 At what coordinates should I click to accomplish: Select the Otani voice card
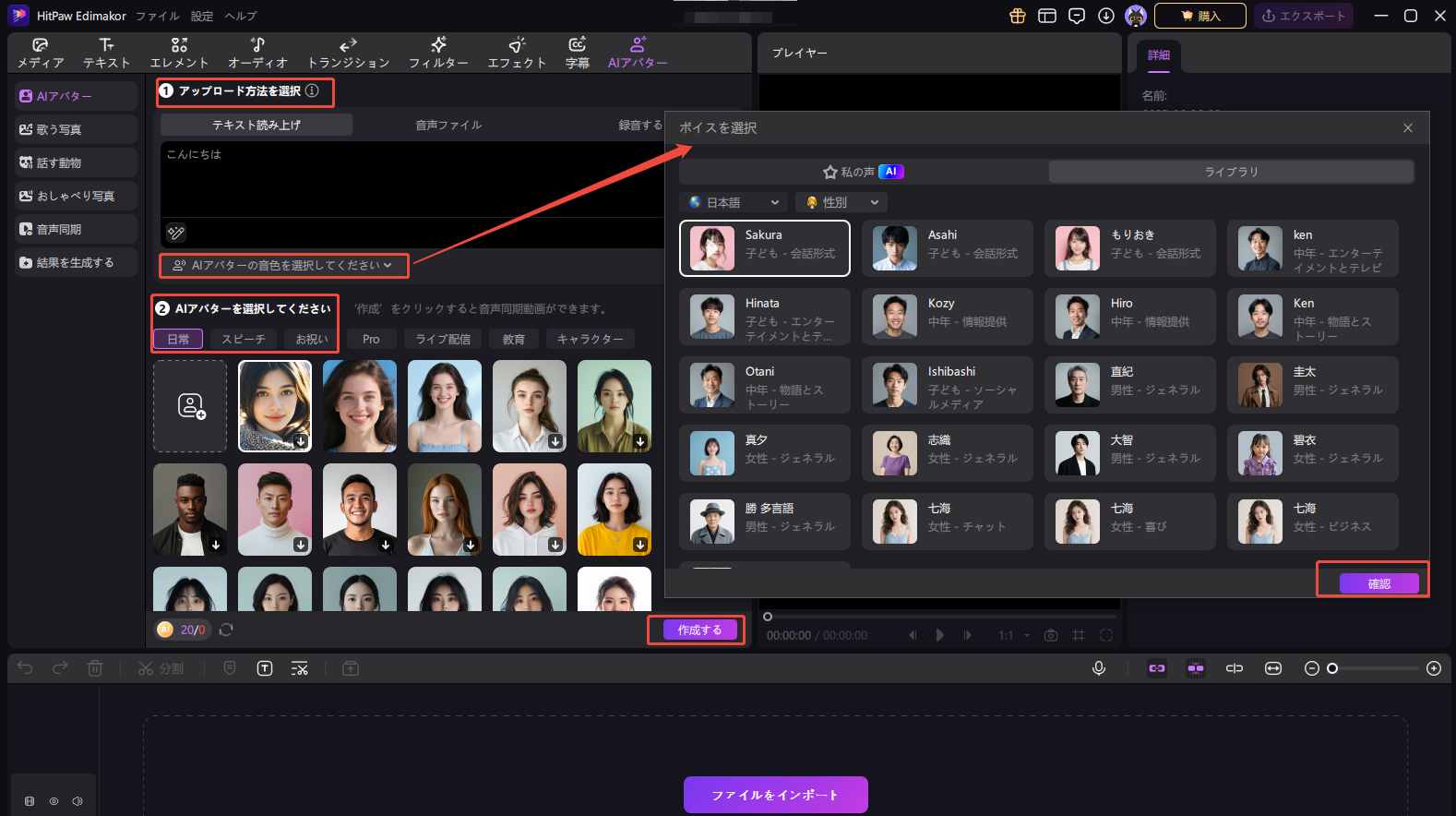pyautogui.click(x=764, y=385)
